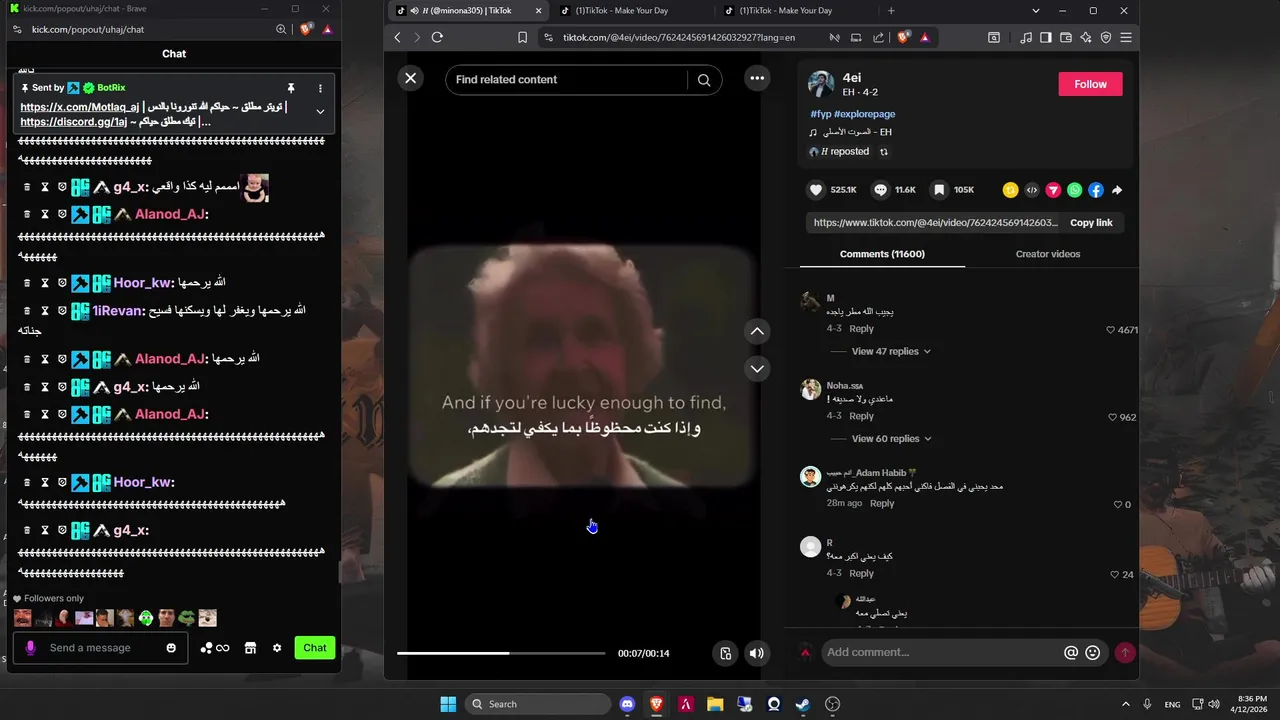Go to next video with down arrow

tap(757, 369)
